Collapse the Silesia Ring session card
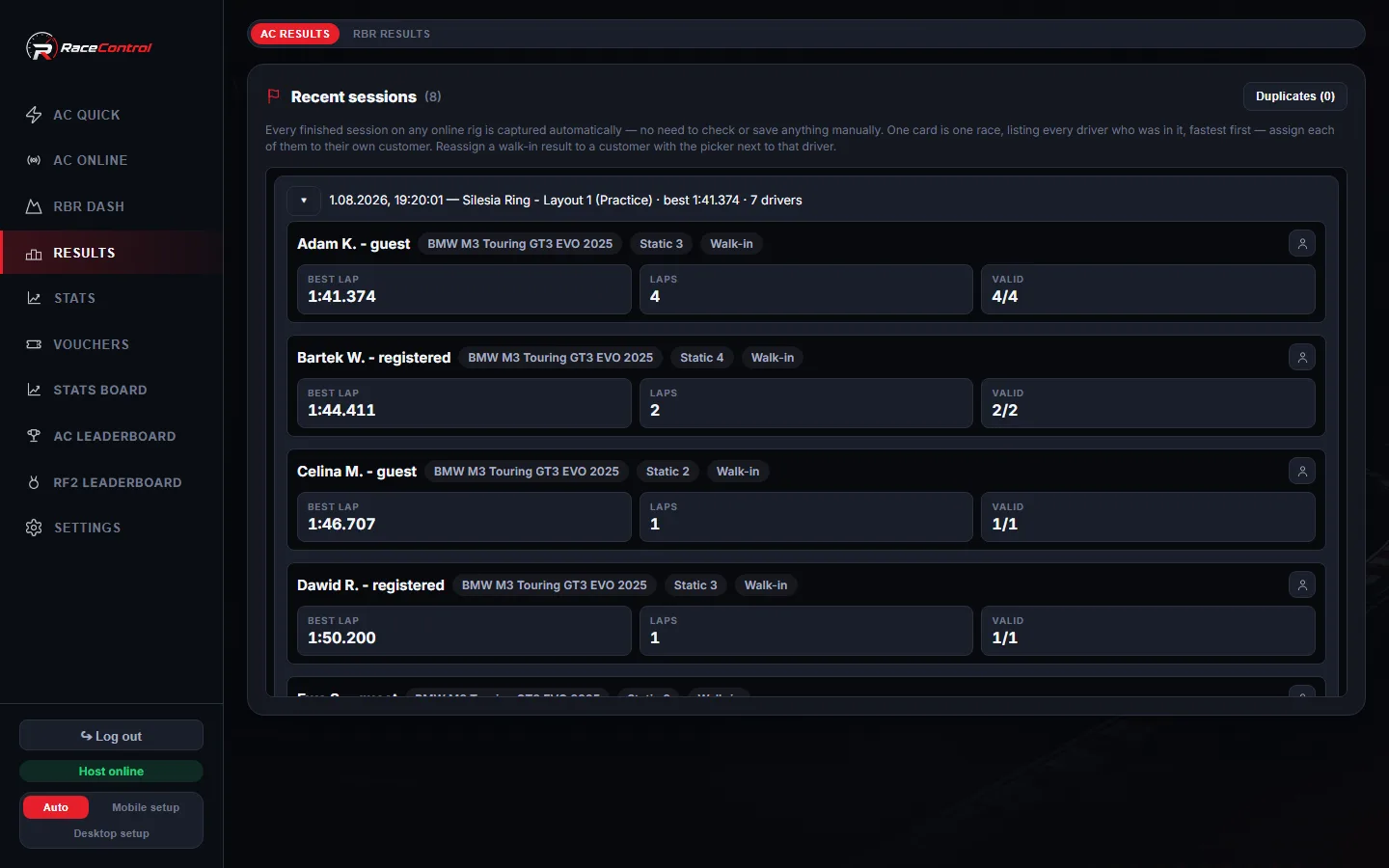The height and width of the screenshot is (868, 1389). click(304, 201)
